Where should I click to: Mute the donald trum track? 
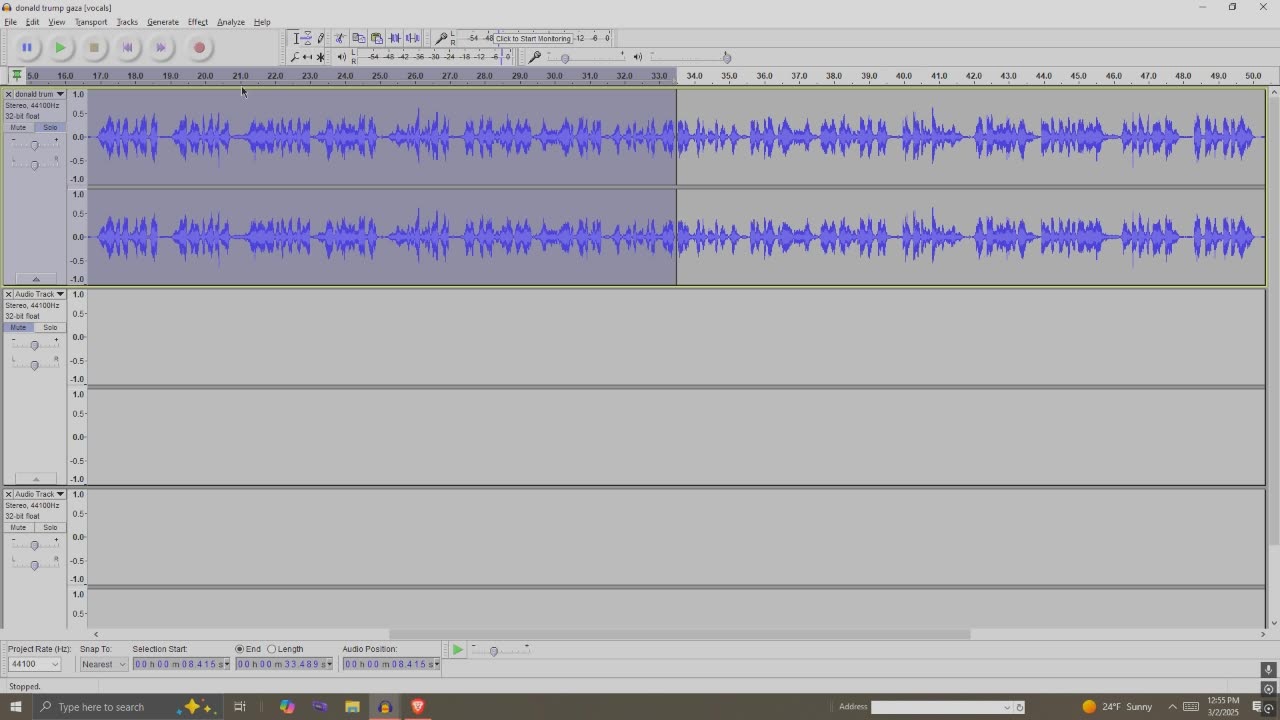[18, 127]
